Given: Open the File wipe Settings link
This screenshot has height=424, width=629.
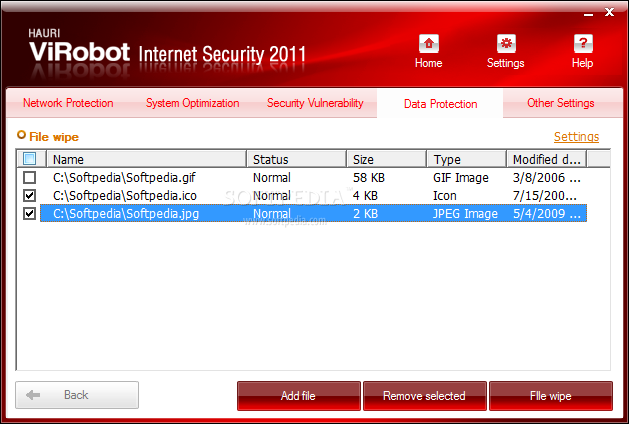Looking at the screenshot, I should (x=576, y=137).
